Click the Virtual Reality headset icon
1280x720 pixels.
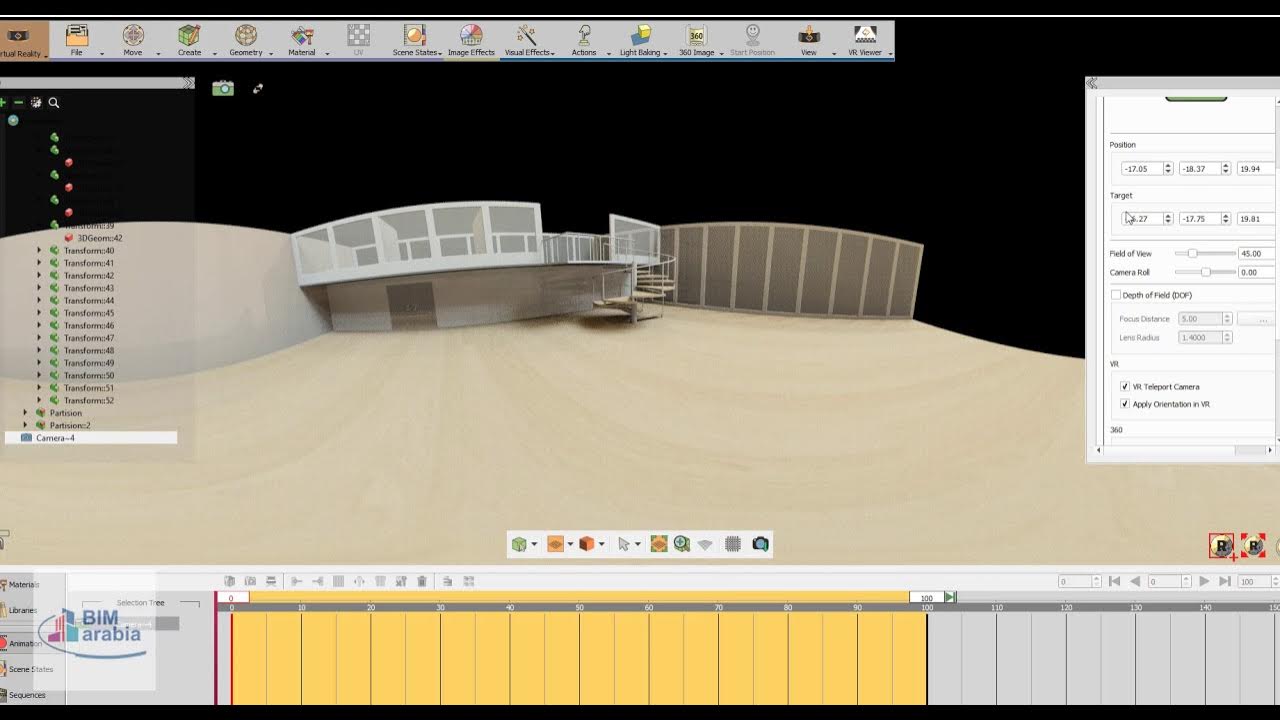pyautogui.click(x=17, y=35)
